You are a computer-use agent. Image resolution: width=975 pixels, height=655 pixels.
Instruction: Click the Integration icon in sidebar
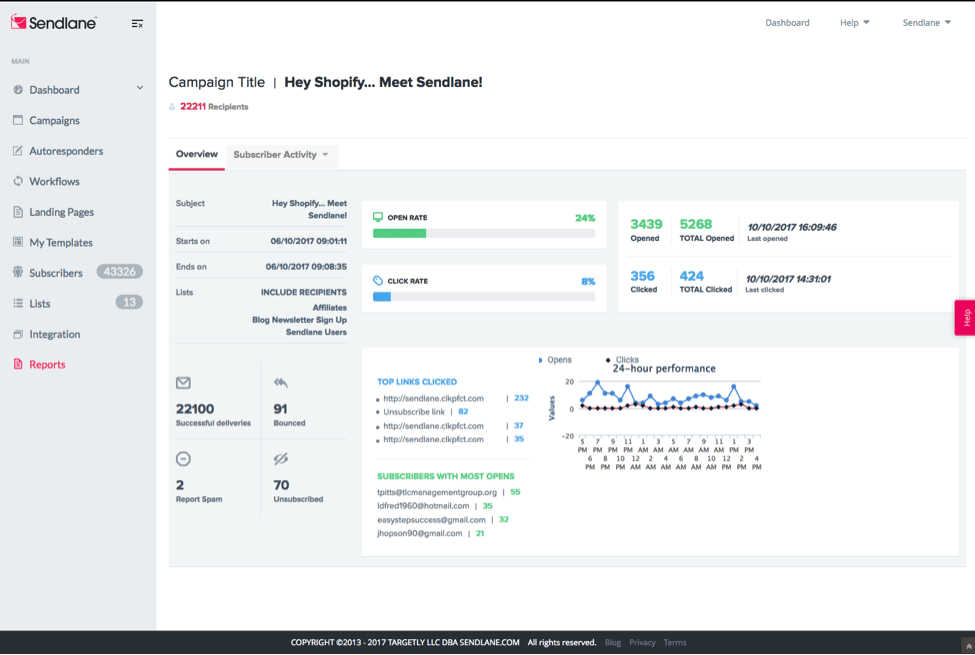(x=18, y=334)
